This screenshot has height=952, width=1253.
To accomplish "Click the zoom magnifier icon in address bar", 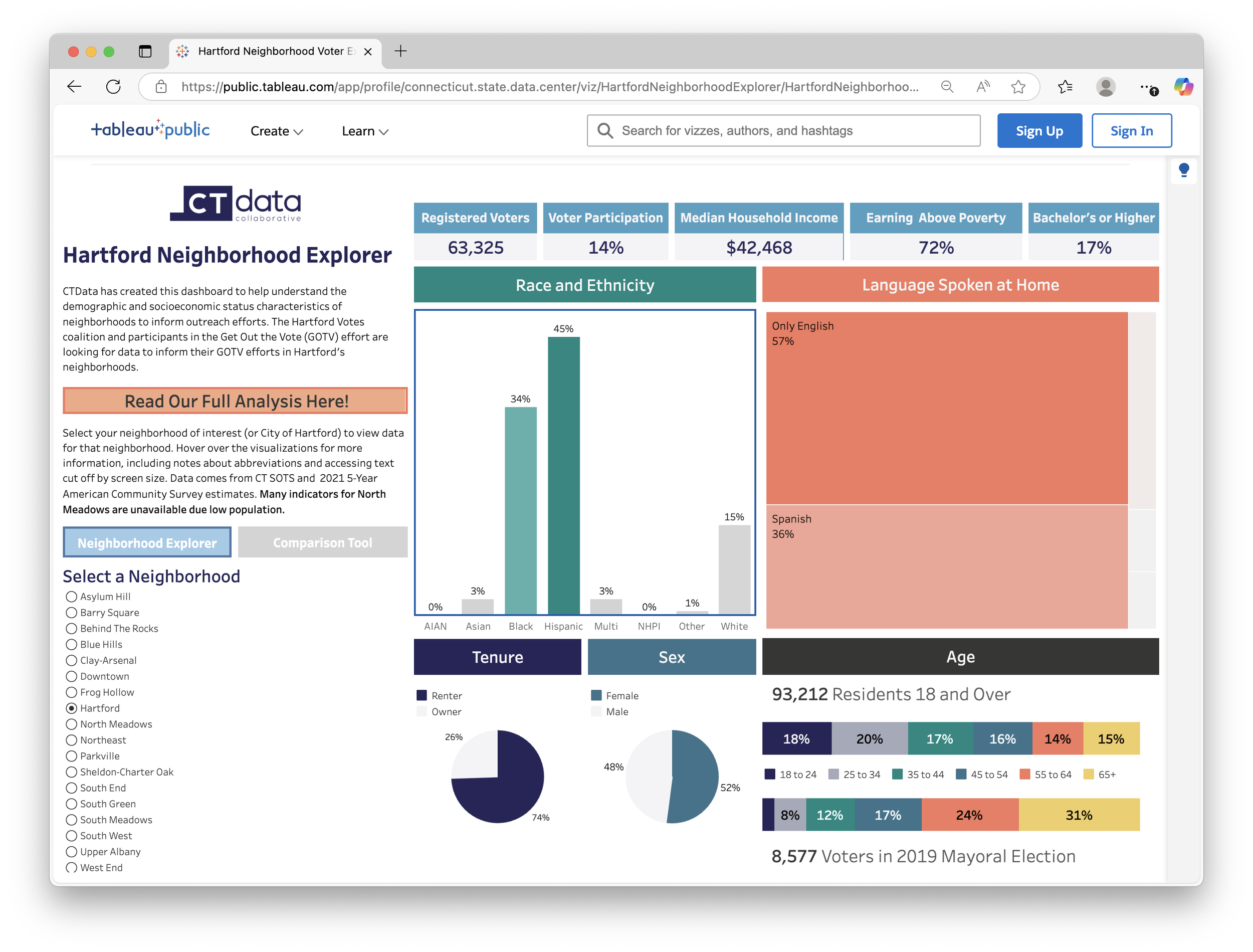I will (x=947, y=87).
